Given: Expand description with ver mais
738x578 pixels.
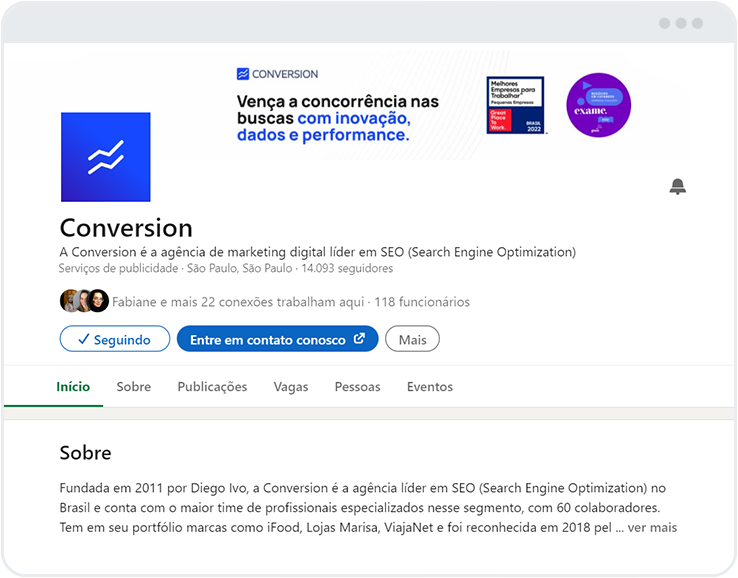Looking at the screenshot, I should 652,527.
